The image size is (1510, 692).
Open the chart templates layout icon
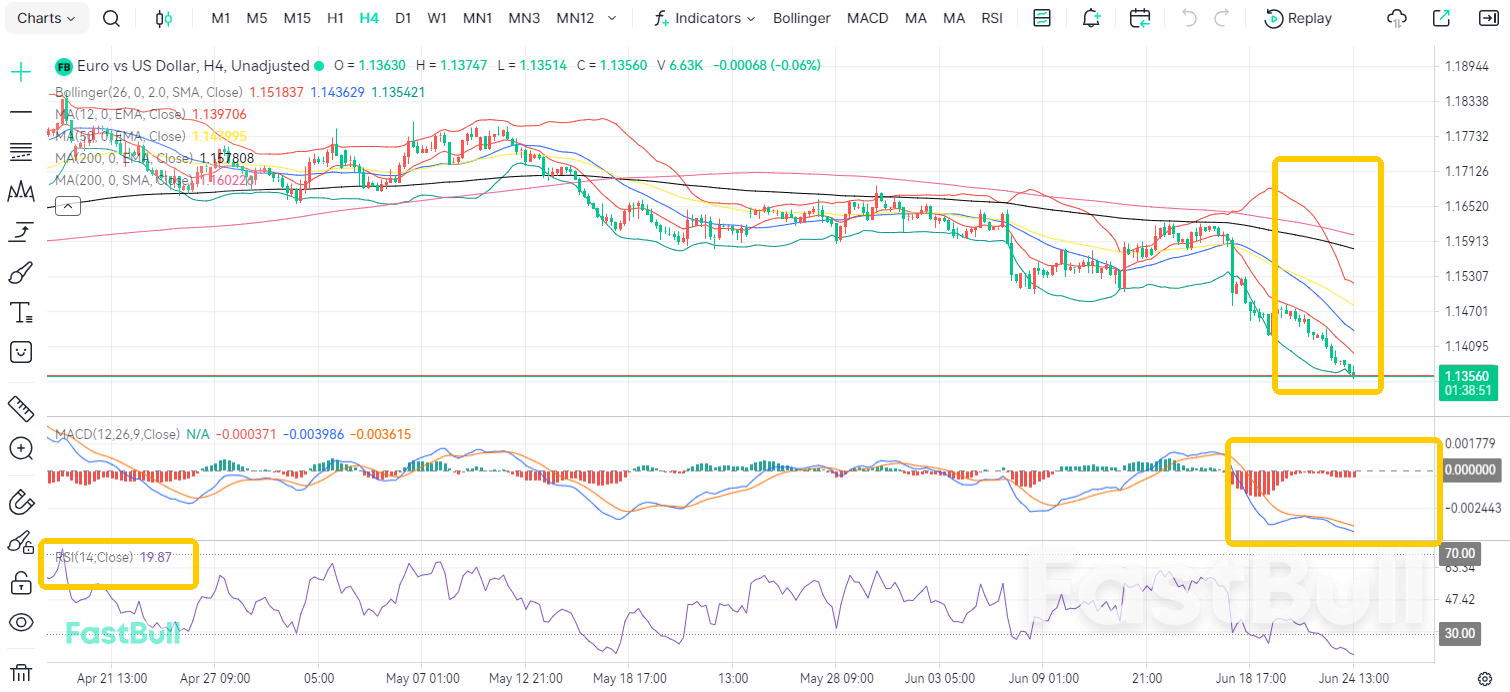[x=1042, y=18]
